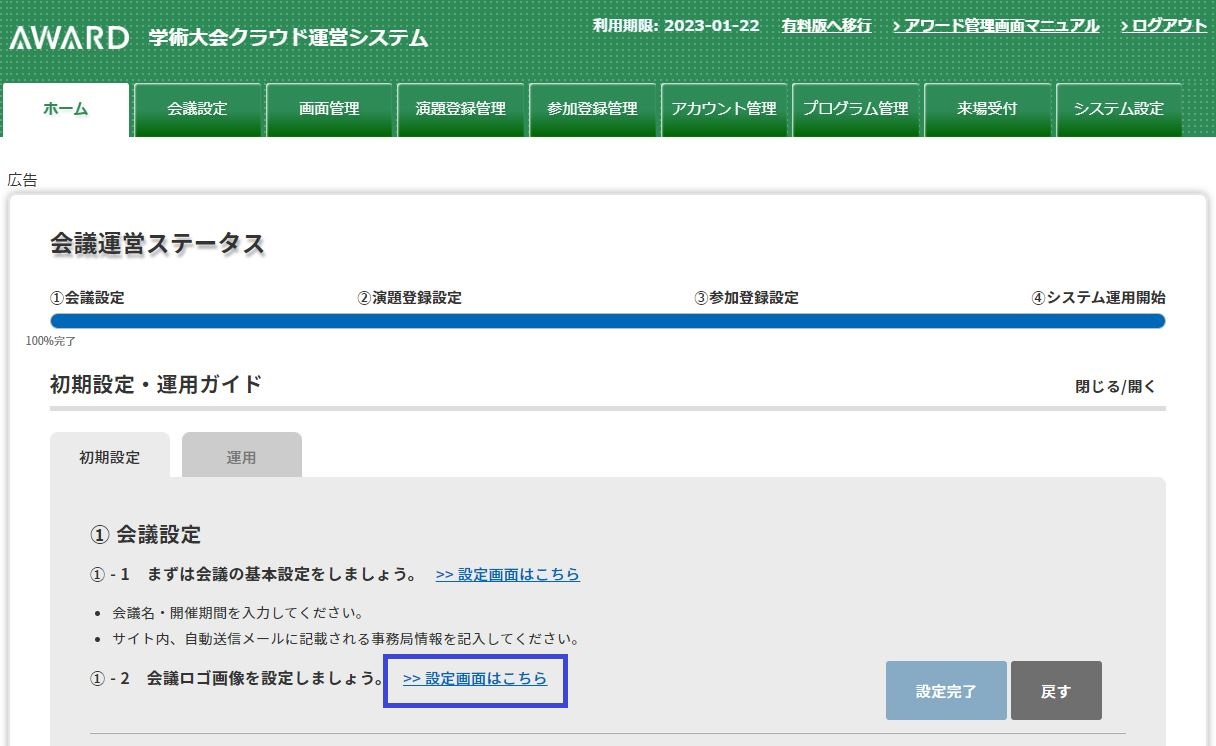Click the AWARD logo
This screenshot has width=1216, height=746.
click(x=69, y=38)
